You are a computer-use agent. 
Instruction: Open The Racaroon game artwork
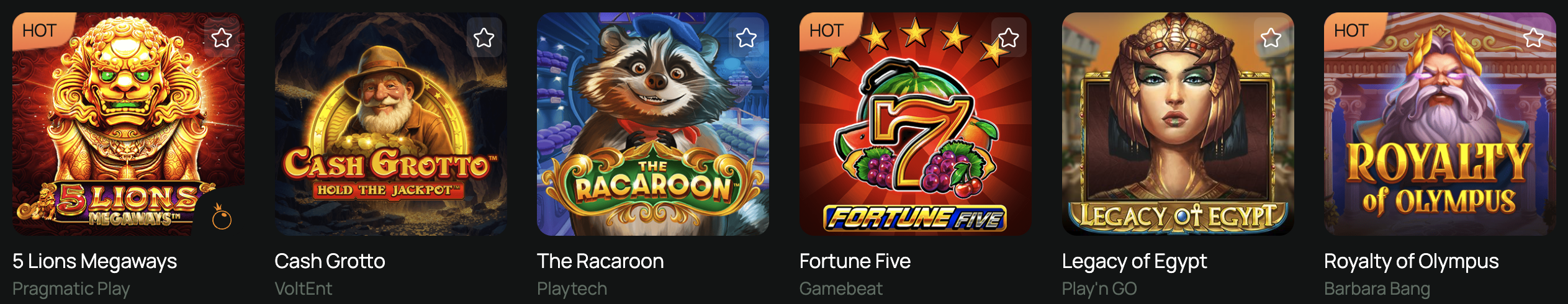[652, 124]
